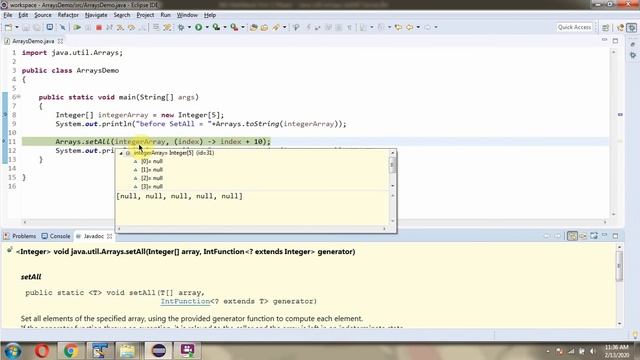Open the File menu
The height and width of the screenshot is (360, 640).
pyautogui.click(x=8, y=15)
